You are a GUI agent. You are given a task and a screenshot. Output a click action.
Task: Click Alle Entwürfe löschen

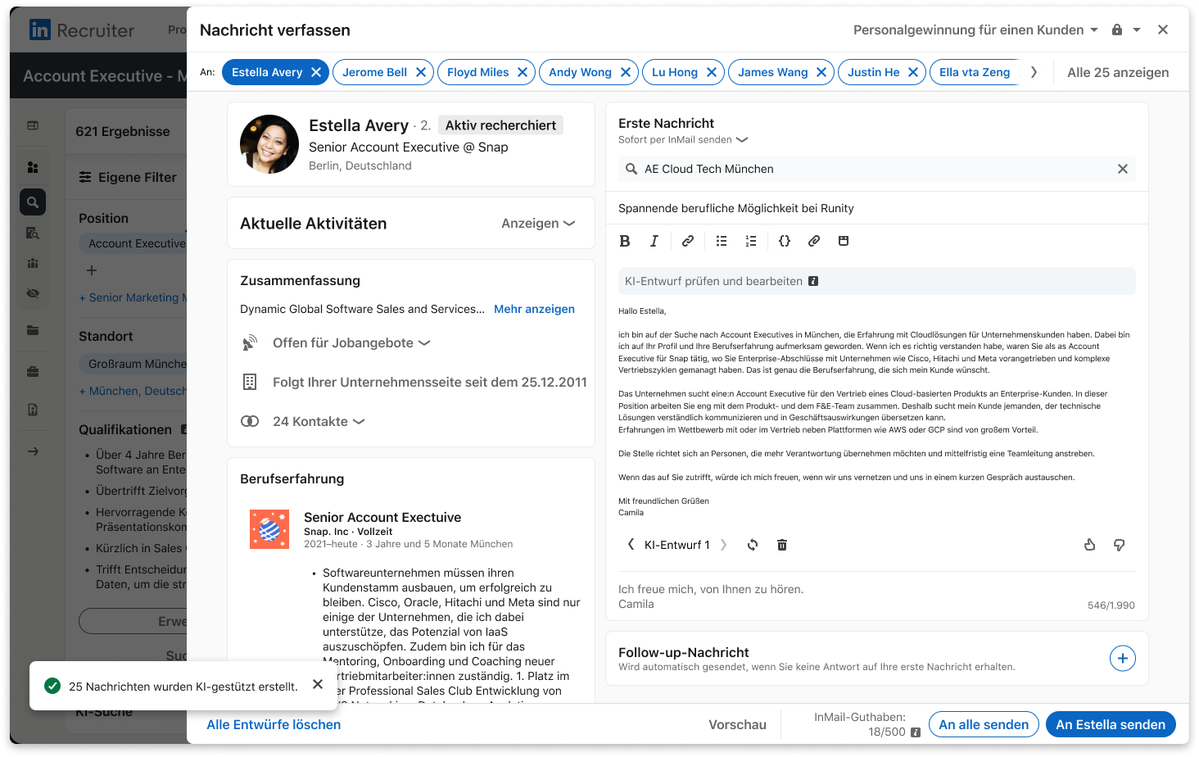pyautogui.click(x=274, y=724)
